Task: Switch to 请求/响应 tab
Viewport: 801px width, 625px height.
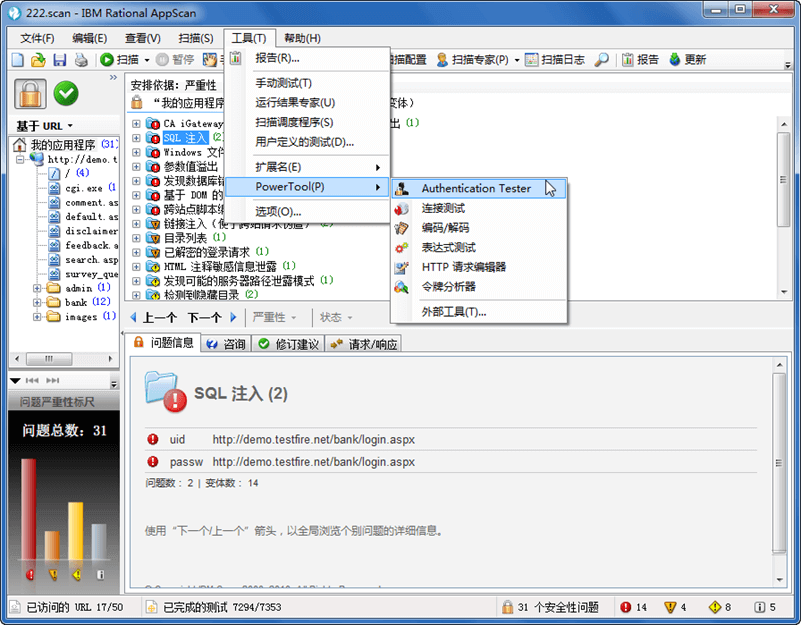Action: coord(364,344)
